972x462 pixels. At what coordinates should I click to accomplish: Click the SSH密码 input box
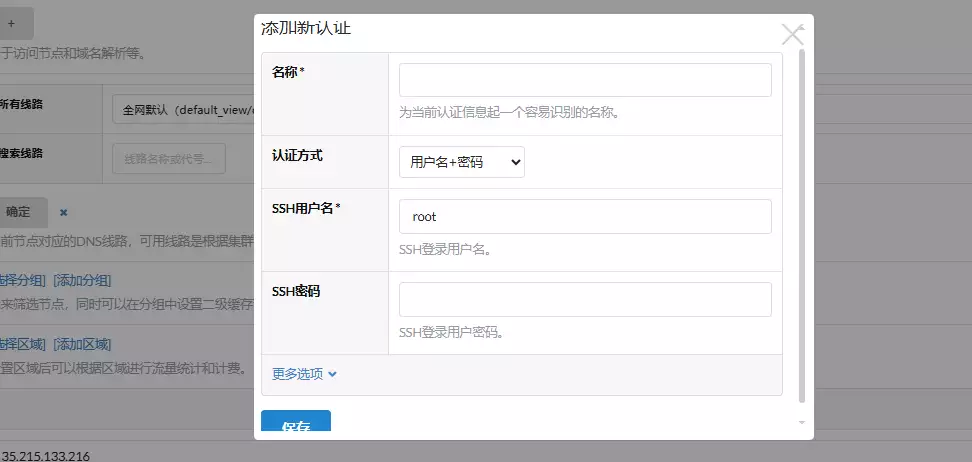coord(585,299)
